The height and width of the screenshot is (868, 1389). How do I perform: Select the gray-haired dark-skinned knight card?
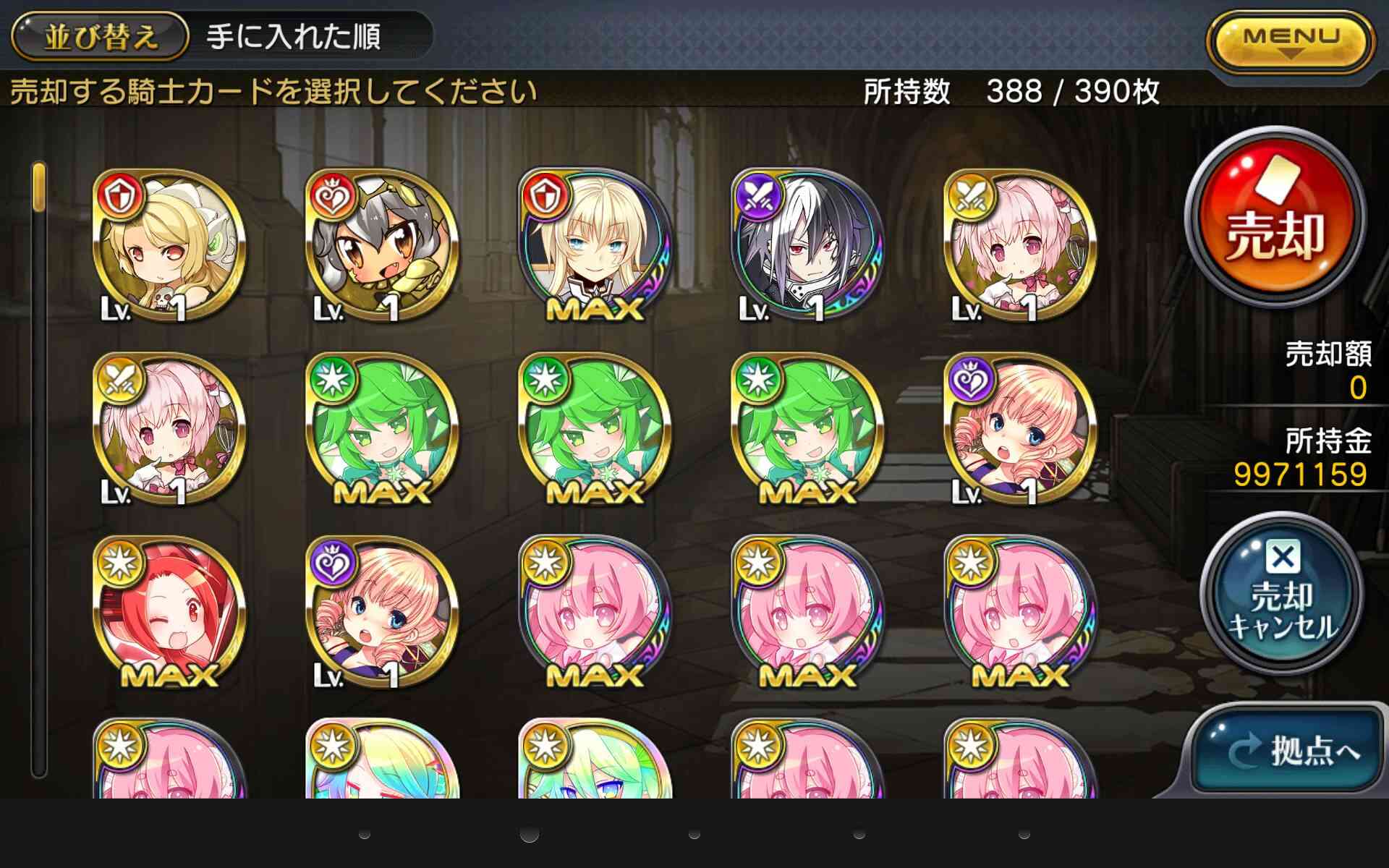point(383,246)
